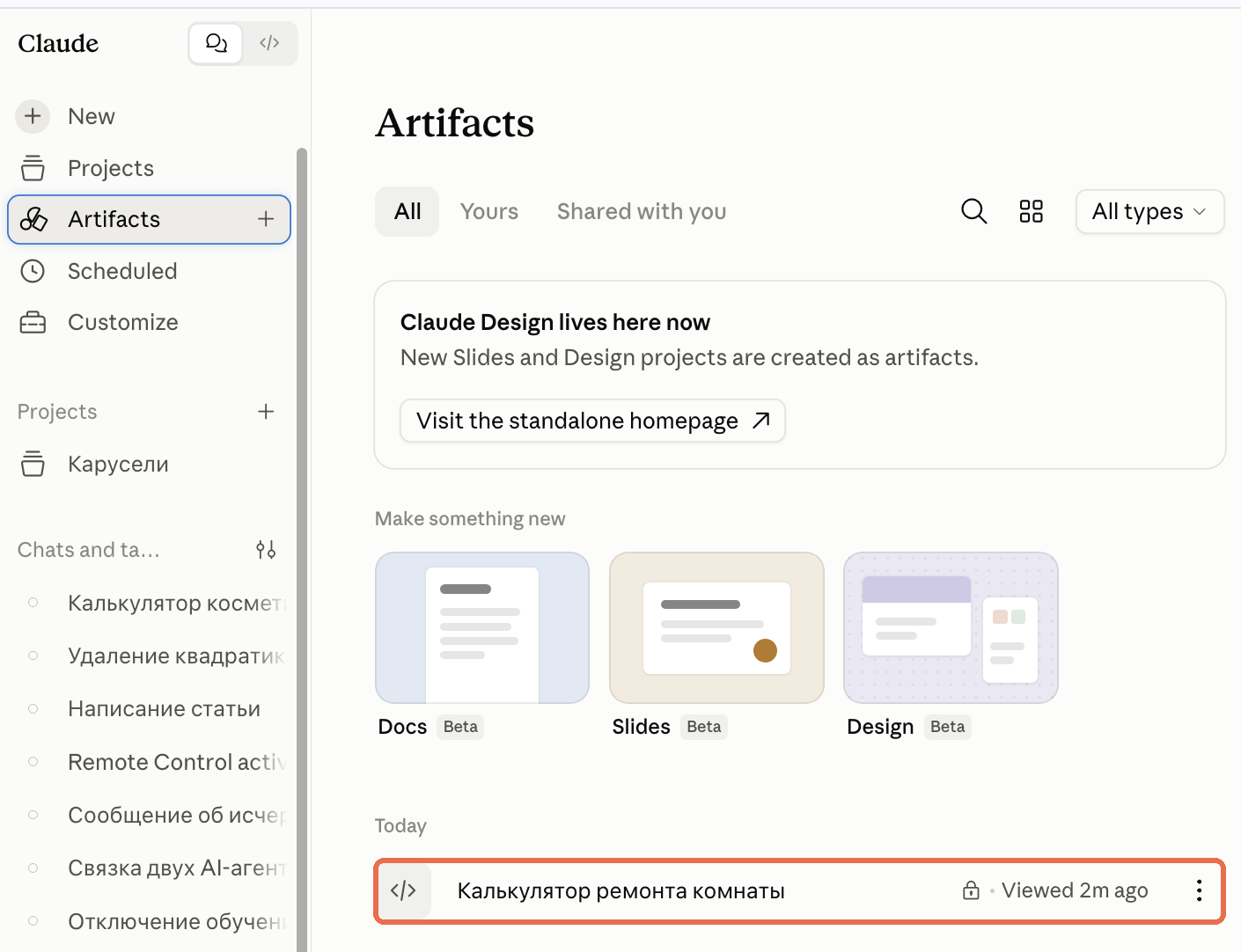This screenshot has height=952, width=1241.
Task: Add a new project with plus
Action: 266,412
